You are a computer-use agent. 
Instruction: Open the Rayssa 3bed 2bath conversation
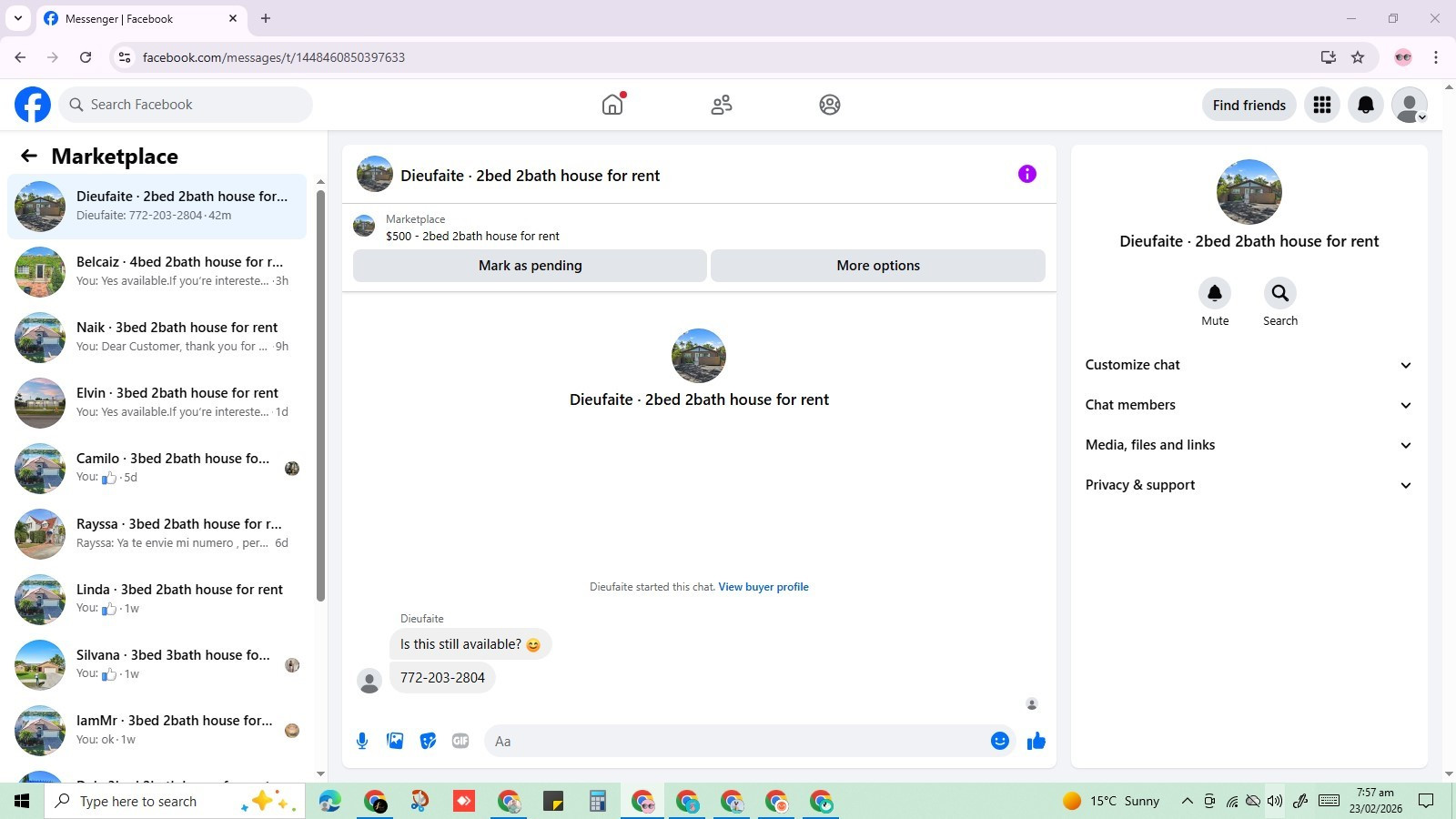click(x=157, y=534)
